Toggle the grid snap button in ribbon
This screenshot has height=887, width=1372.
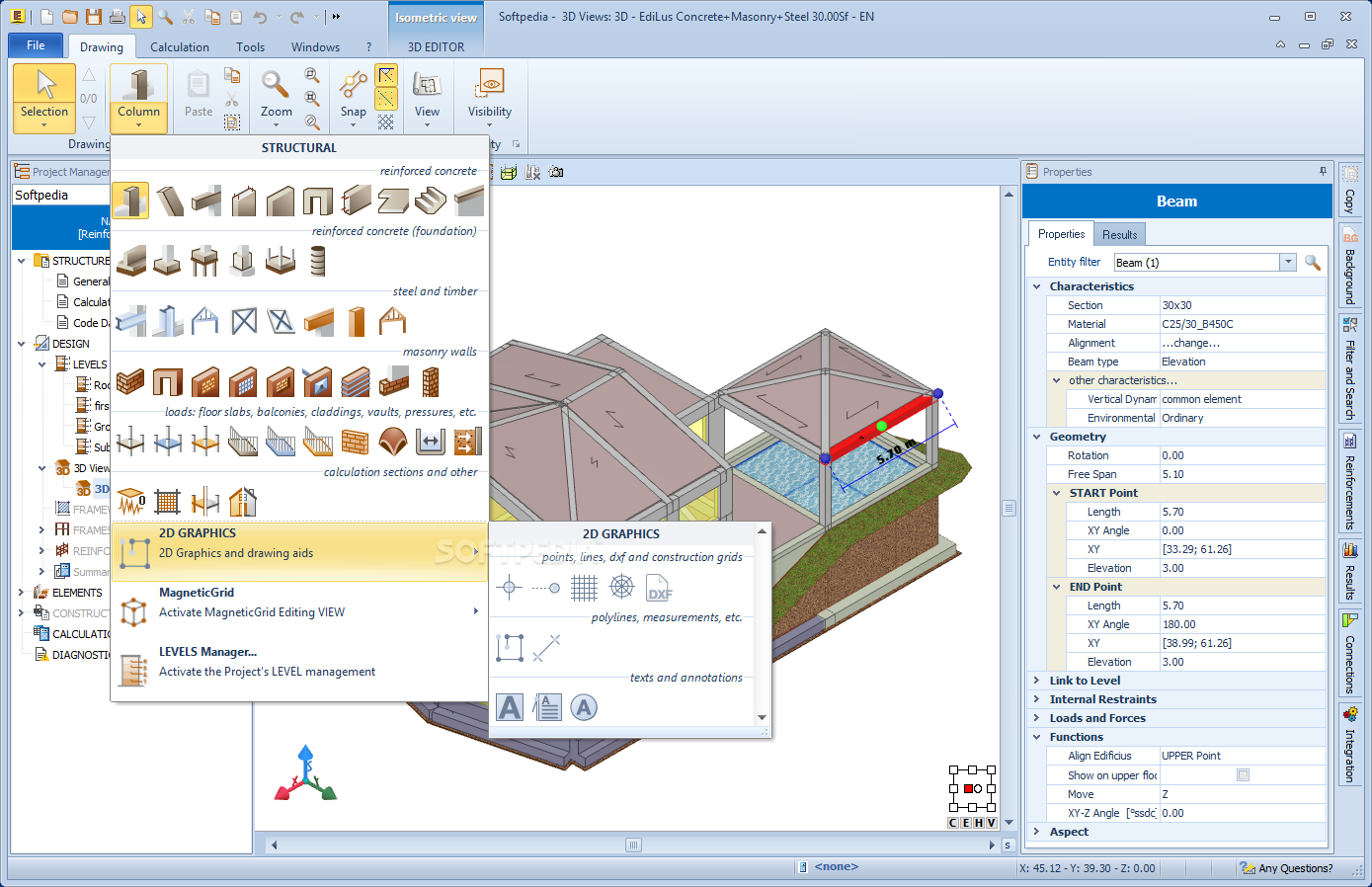tap(386, 121)
